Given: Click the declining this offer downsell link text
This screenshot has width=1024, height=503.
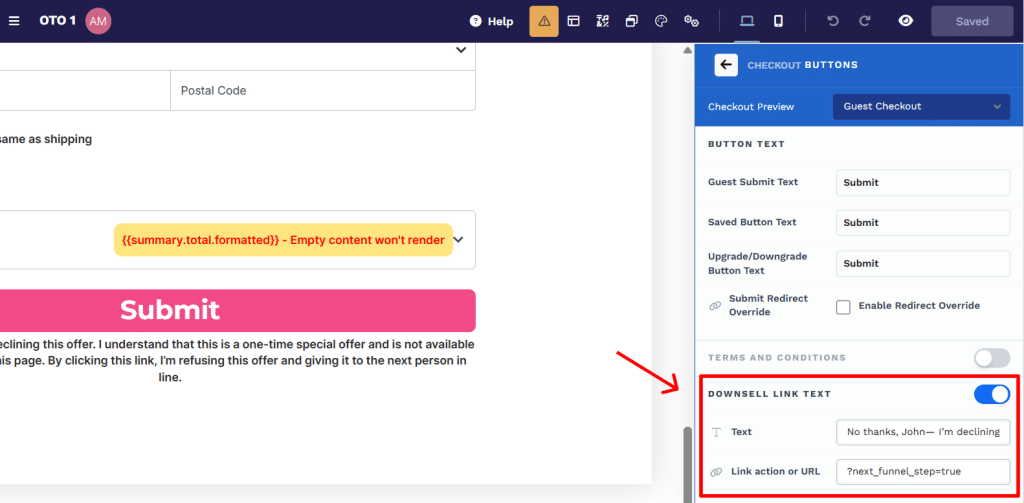Looking at the screenshot, I should [x=236, y=361].
